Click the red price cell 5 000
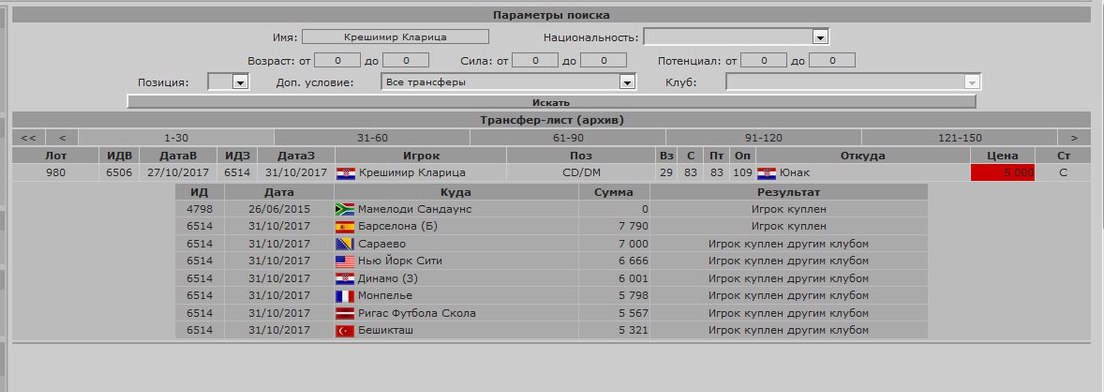This screenshot has height=392, width=1104. [x=1003, y=173]
